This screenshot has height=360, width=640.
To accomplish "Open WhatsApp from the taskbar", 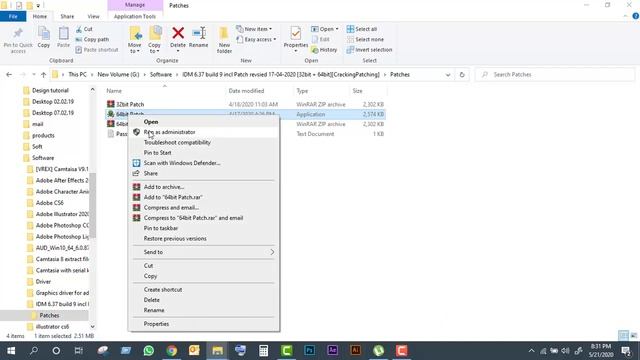I will point(149,351).
